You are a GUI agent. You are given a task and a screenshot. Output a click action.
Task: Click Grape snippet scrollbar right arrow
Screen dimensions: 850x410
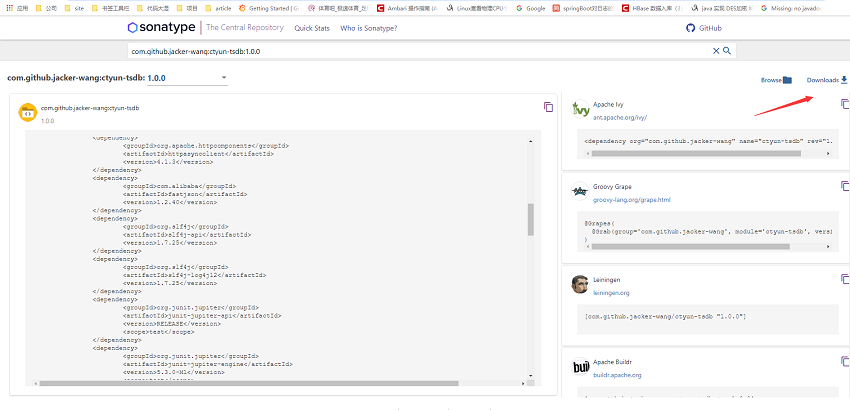(828, 247)
